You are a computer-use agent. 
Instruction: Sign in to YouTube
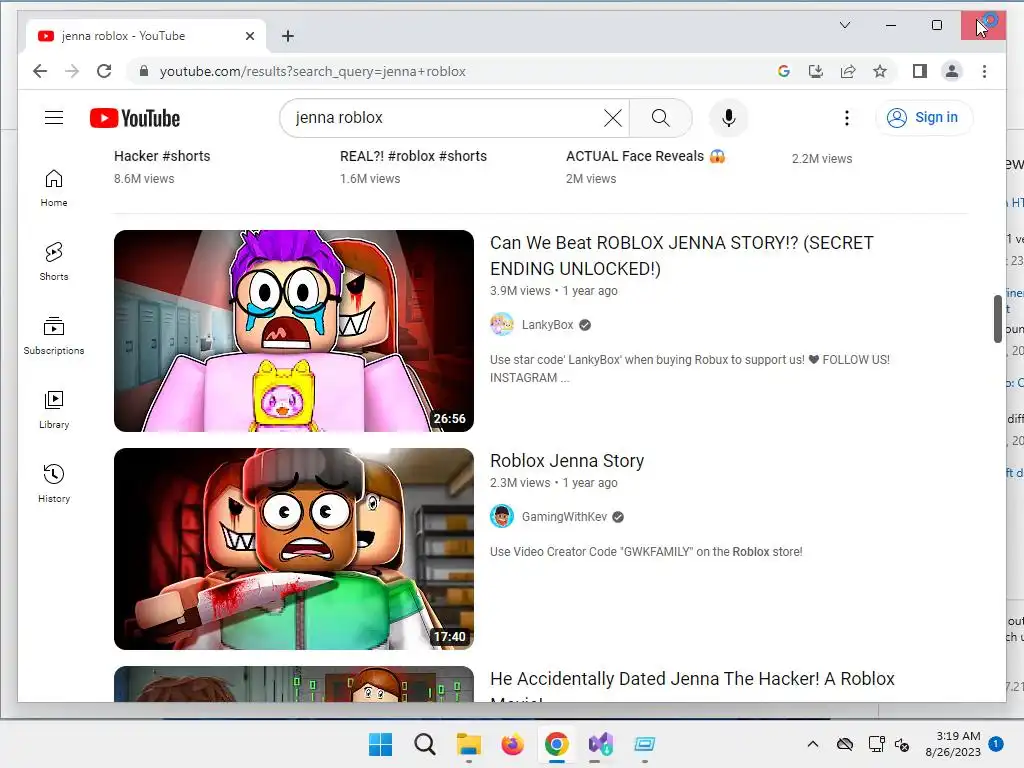[923, 118]
